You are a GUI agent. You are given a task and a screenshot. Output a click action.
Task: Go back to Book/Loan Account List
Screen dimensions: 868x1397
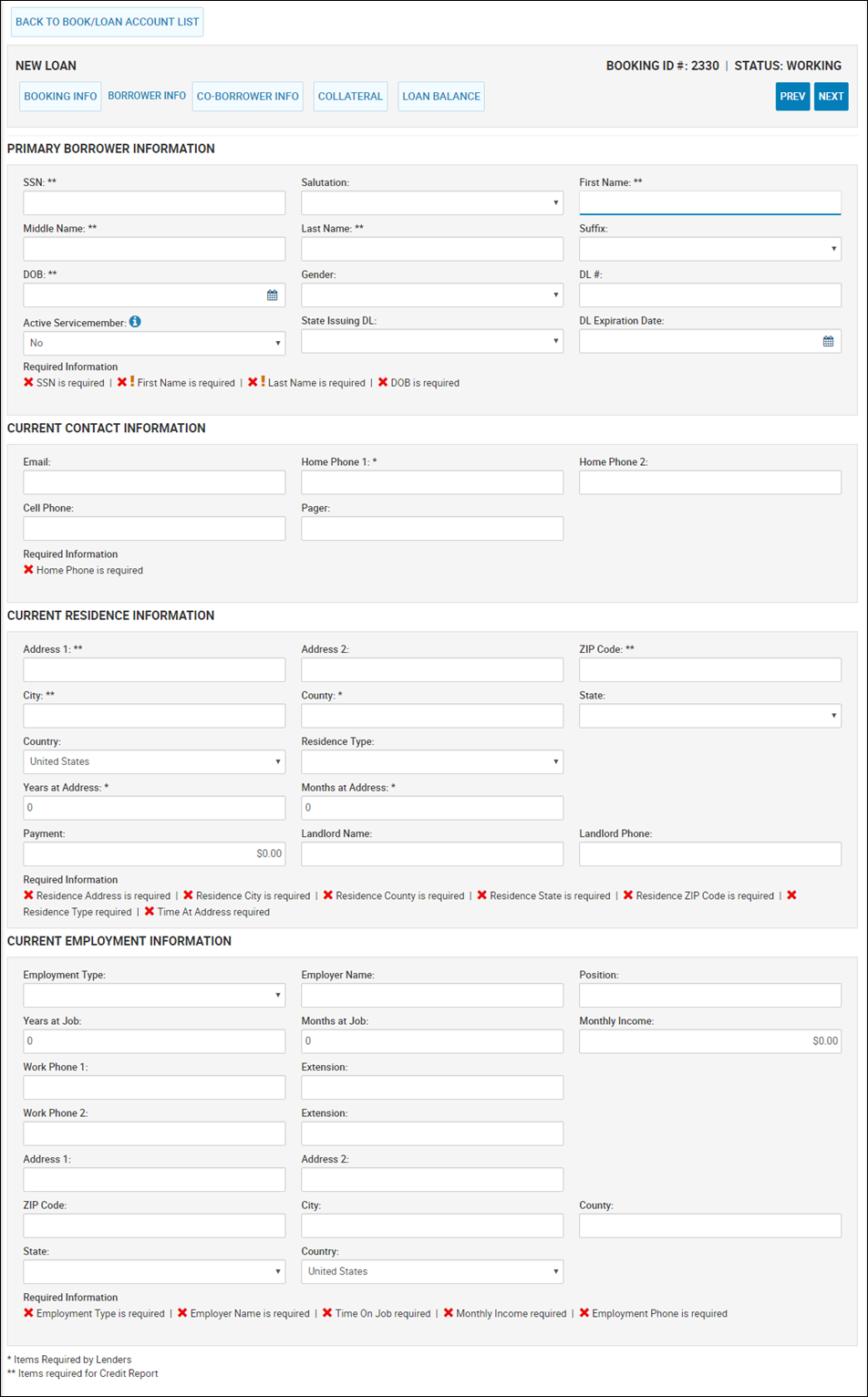tap(108, 22)
